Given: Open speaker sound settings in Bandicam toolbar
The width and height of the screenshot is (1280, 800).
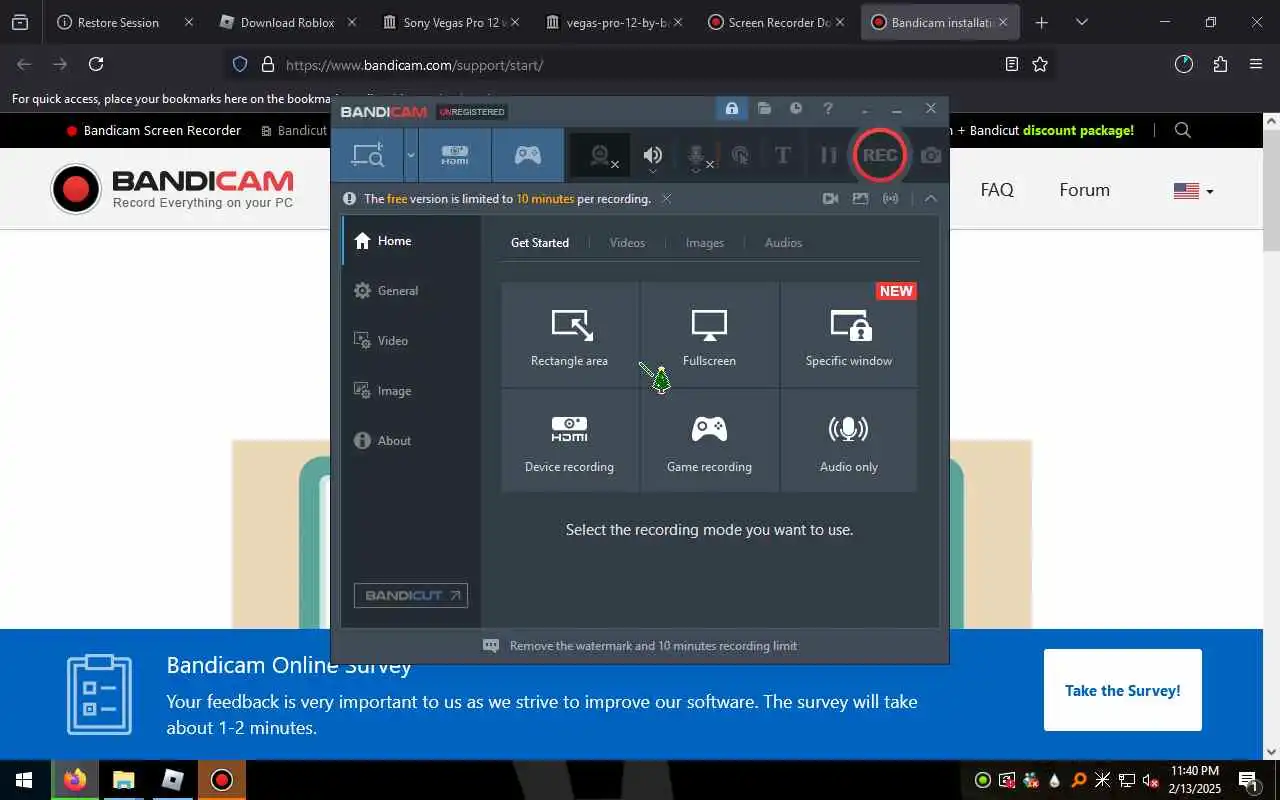Looking at the screenshot, I should click(x=653, y=155).
